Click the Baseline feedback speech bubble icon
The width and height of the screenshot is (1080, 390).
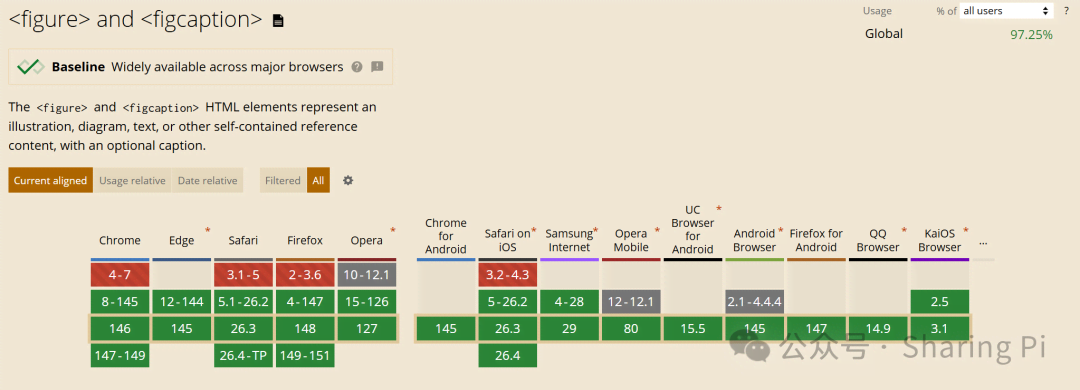[x=377, y=67]
